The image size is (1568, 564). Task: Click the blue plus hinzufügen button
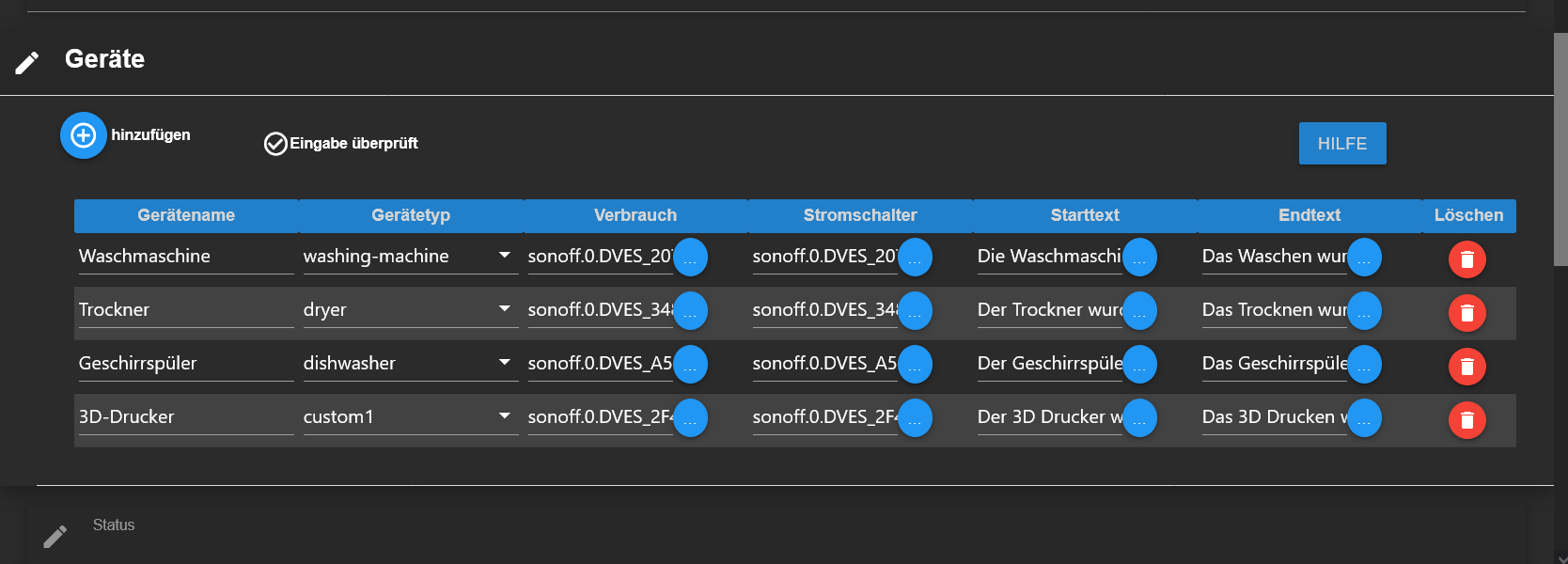click(x=84, y=135)
